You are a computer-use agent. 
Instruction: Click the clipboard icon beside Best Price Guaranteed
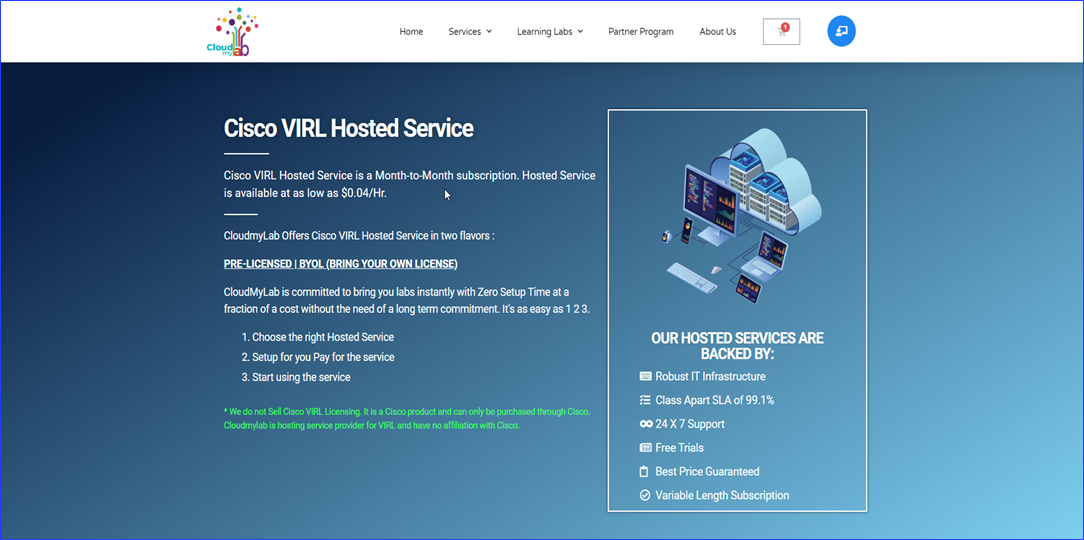click(x=644, y=472)
